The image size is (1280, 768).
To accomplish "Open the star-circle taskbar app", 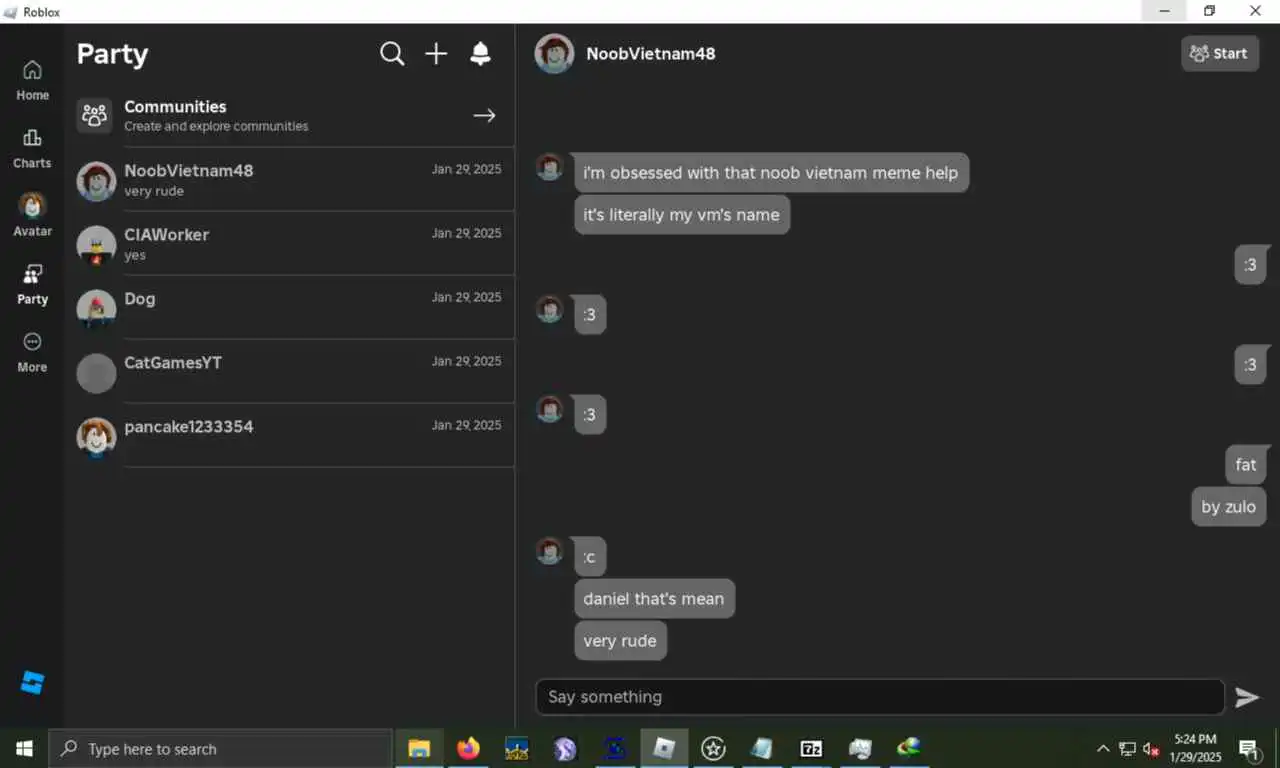I will (713, 749).
